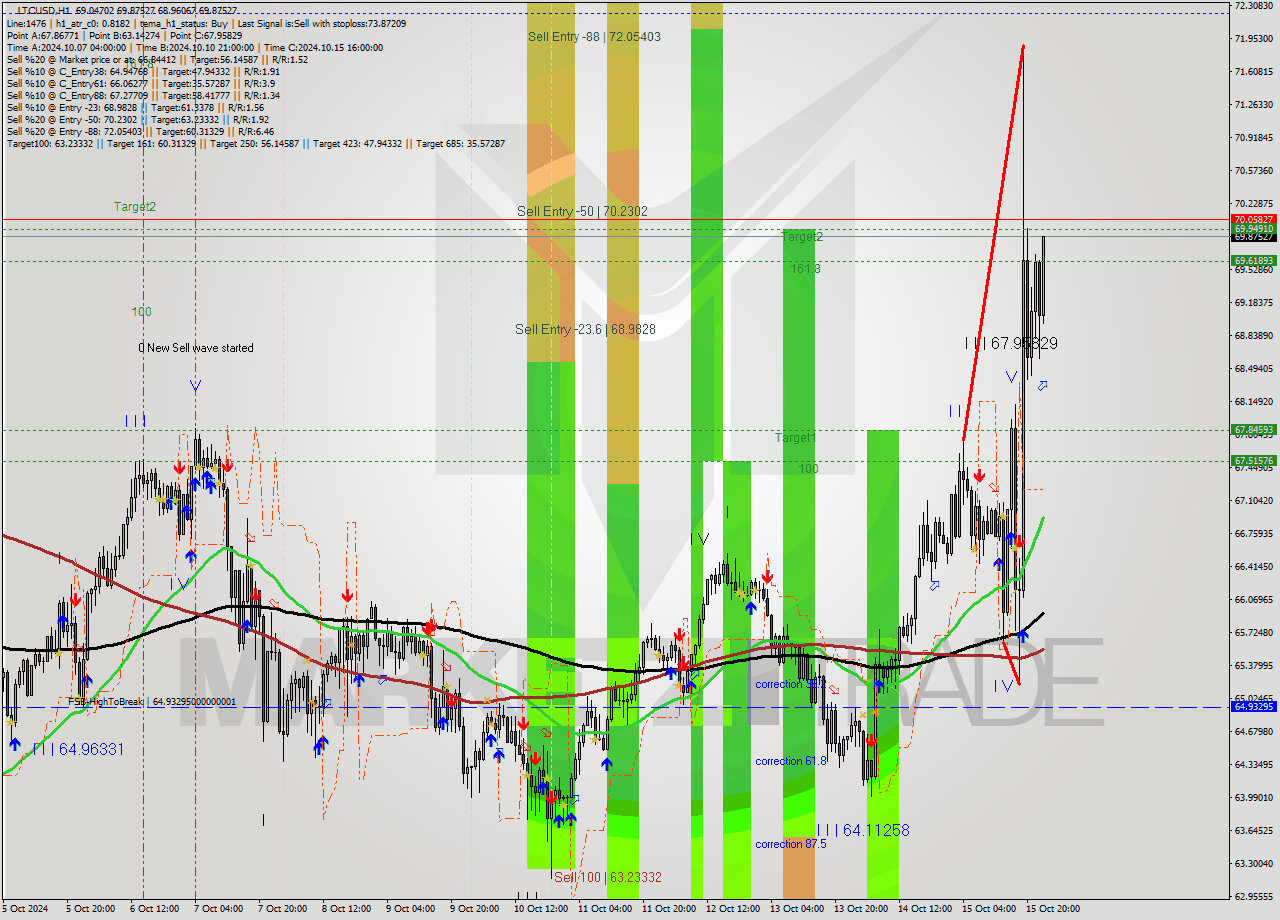Click the '5 Oct 2024' time axis label
1280x920 pixels.
24,909
